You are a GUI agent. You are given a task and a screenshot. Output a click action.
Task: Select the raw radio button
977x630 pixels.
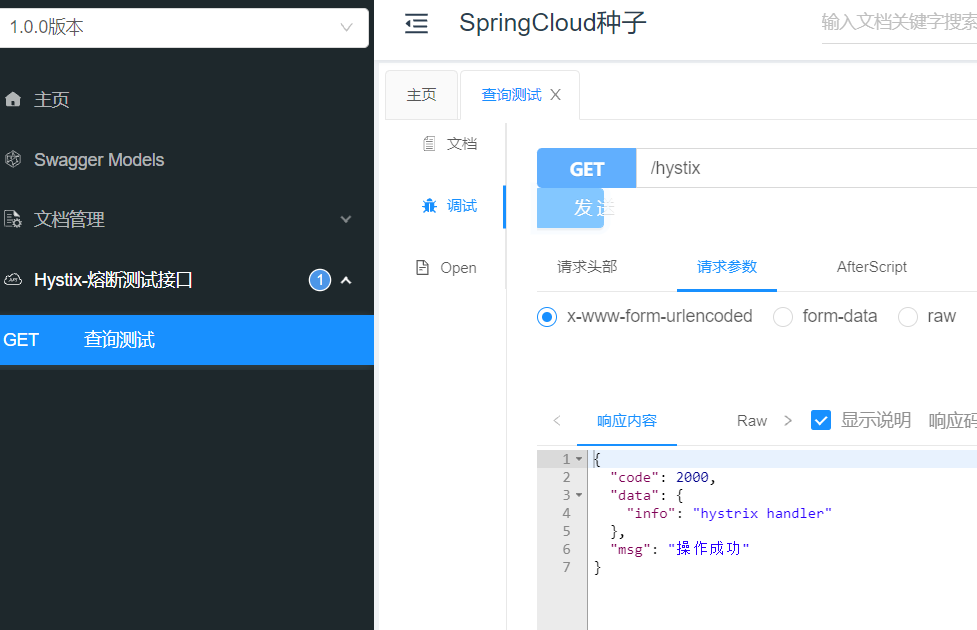coord(907,317)
